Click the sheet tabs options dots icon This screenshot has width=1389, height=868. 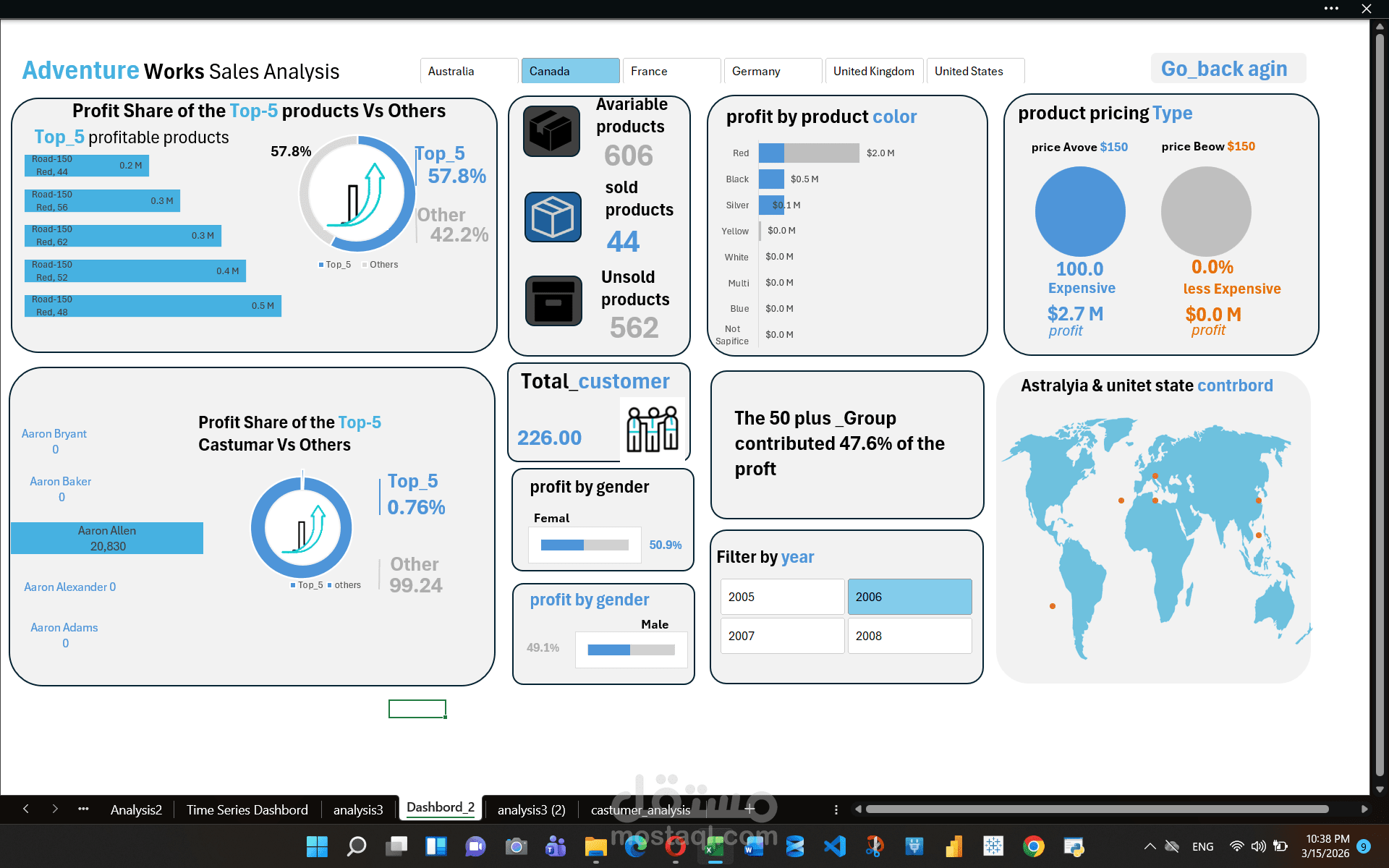[836, 809]
